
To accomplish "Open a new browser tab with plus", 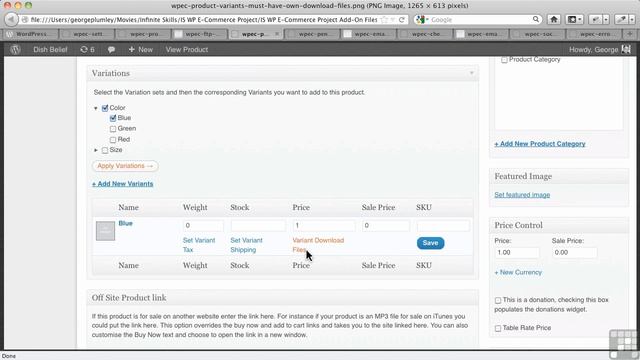I will click(x=630, y=34).
